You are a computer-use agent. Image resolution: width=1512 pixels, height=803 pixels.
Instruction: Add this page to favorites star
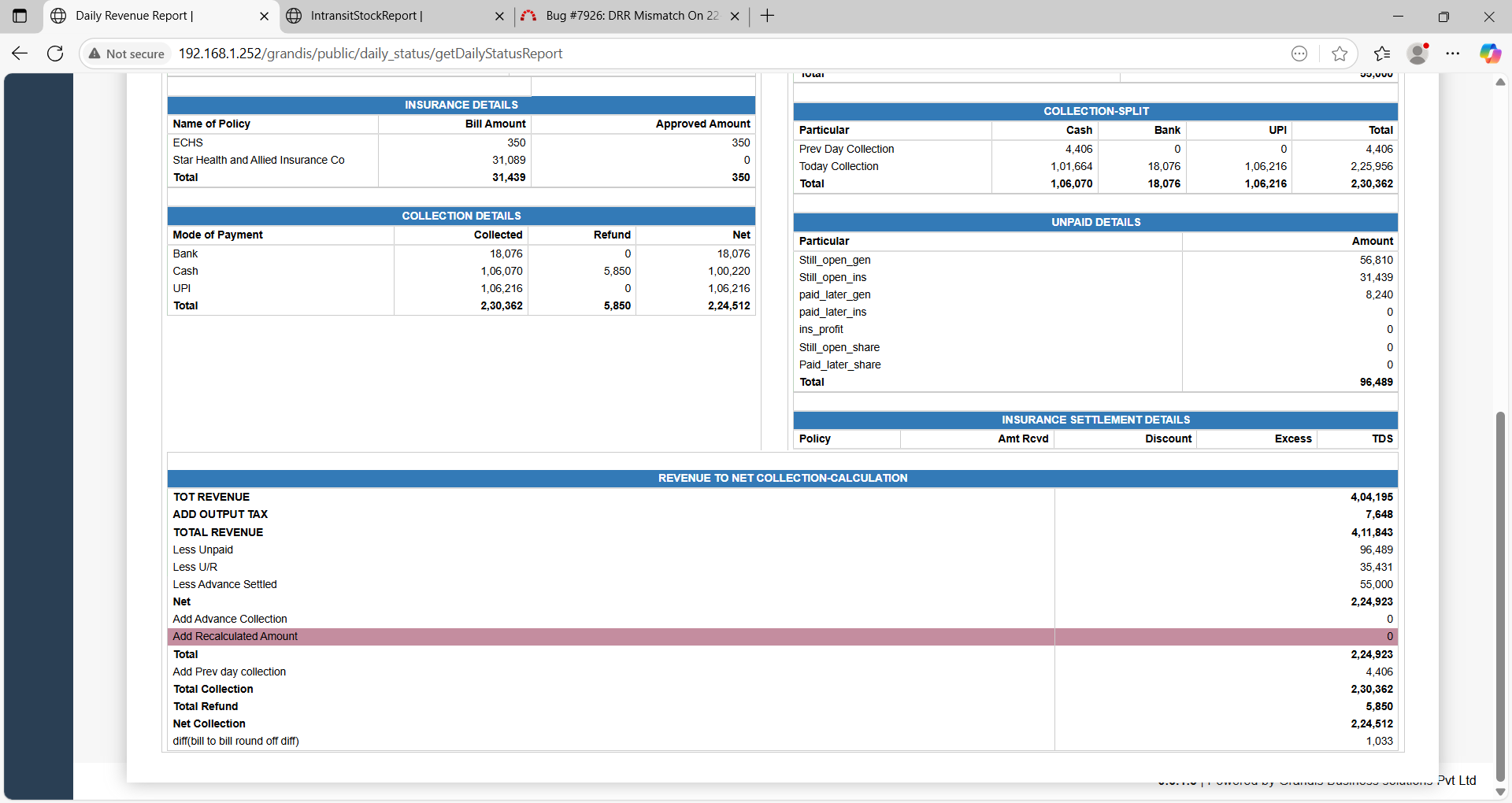(1339, 54)
